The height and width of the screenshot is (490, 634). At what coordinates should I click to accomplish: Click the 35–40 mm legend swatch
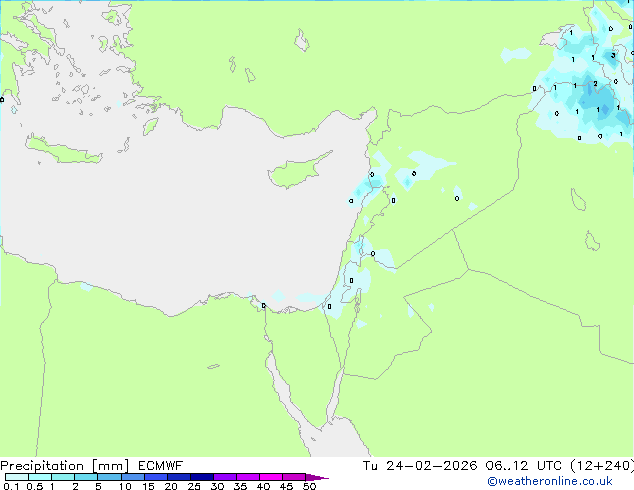(247, 477)
